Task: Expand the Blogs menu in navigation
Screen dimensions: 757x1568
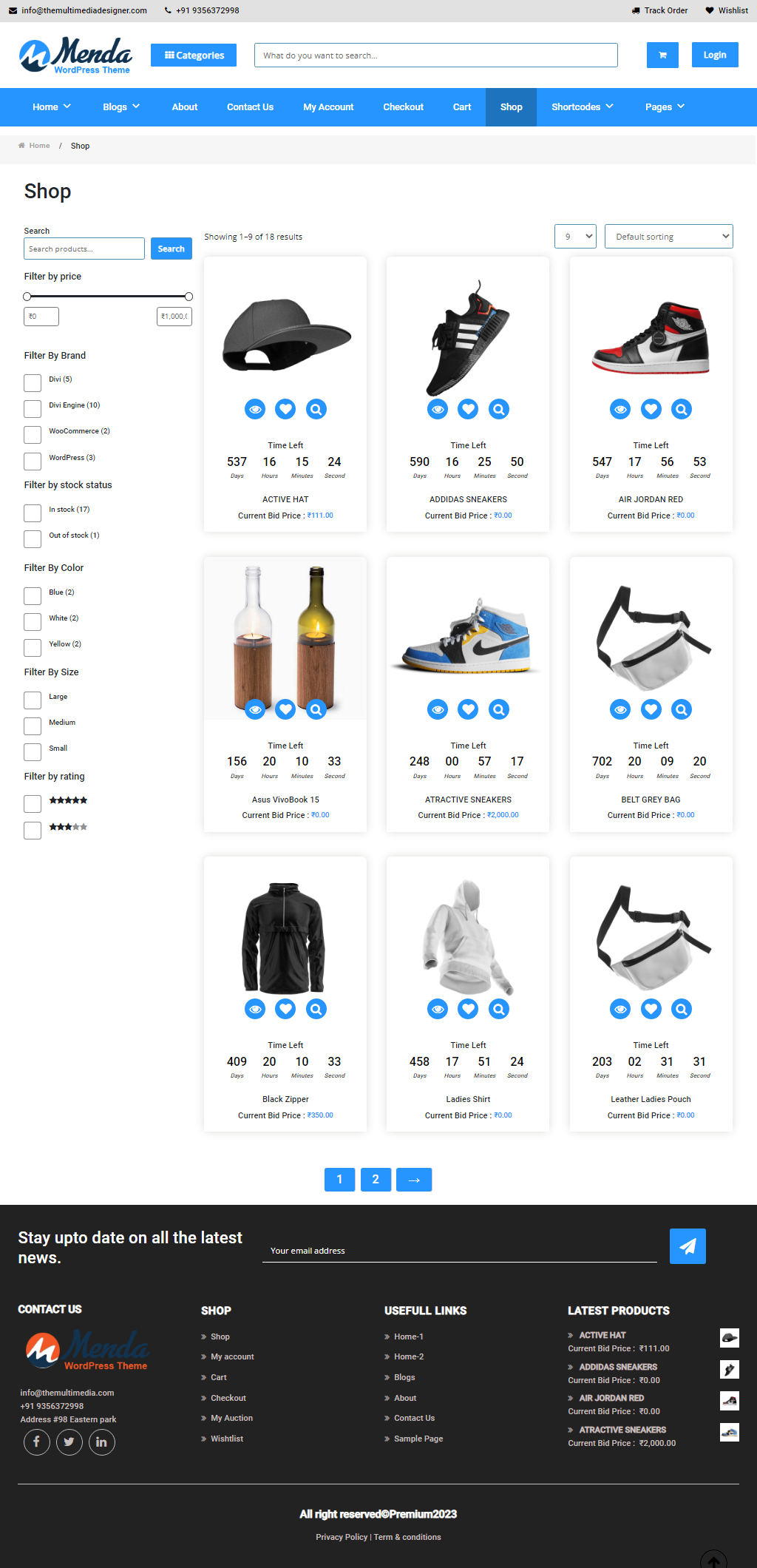Action: click(x=121, y=107)
